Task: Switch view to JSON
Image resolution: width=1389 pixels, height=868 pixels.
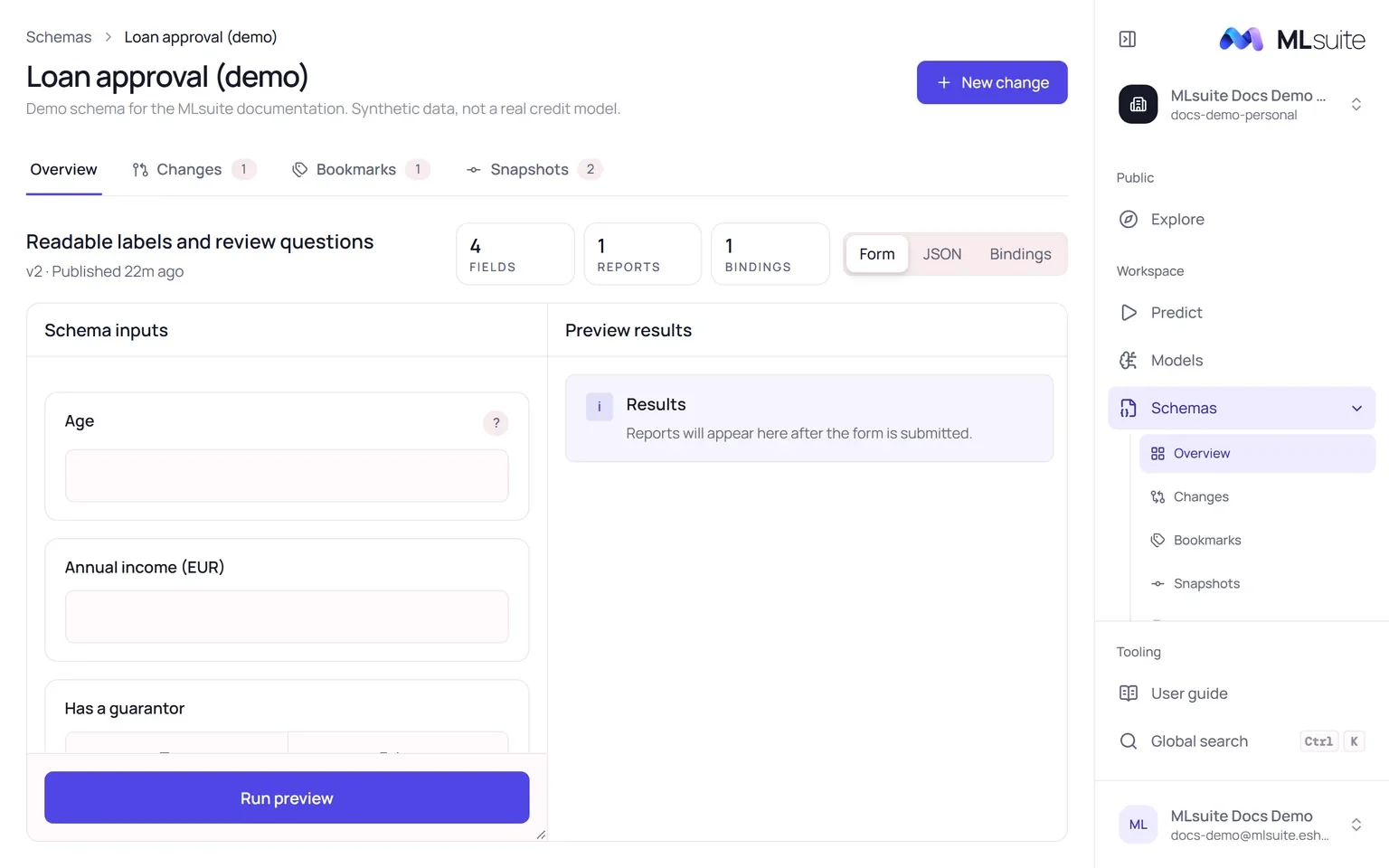Action: [x=941, y=254]
